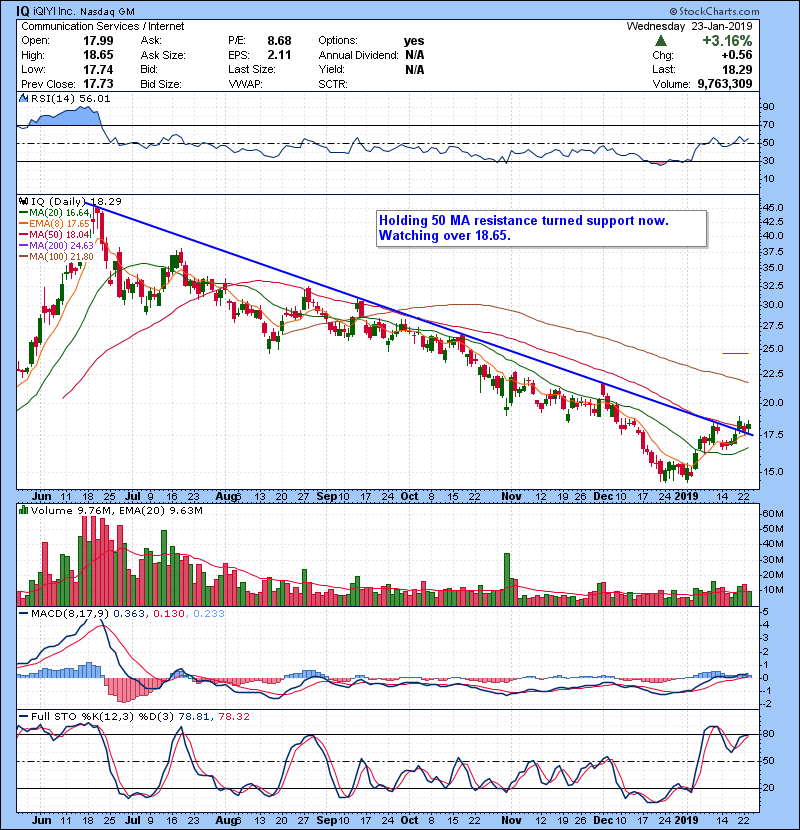Click the IQ ticker symbol in header
Image resolution: width=800 pixels, height=830 pixels.
22,11
